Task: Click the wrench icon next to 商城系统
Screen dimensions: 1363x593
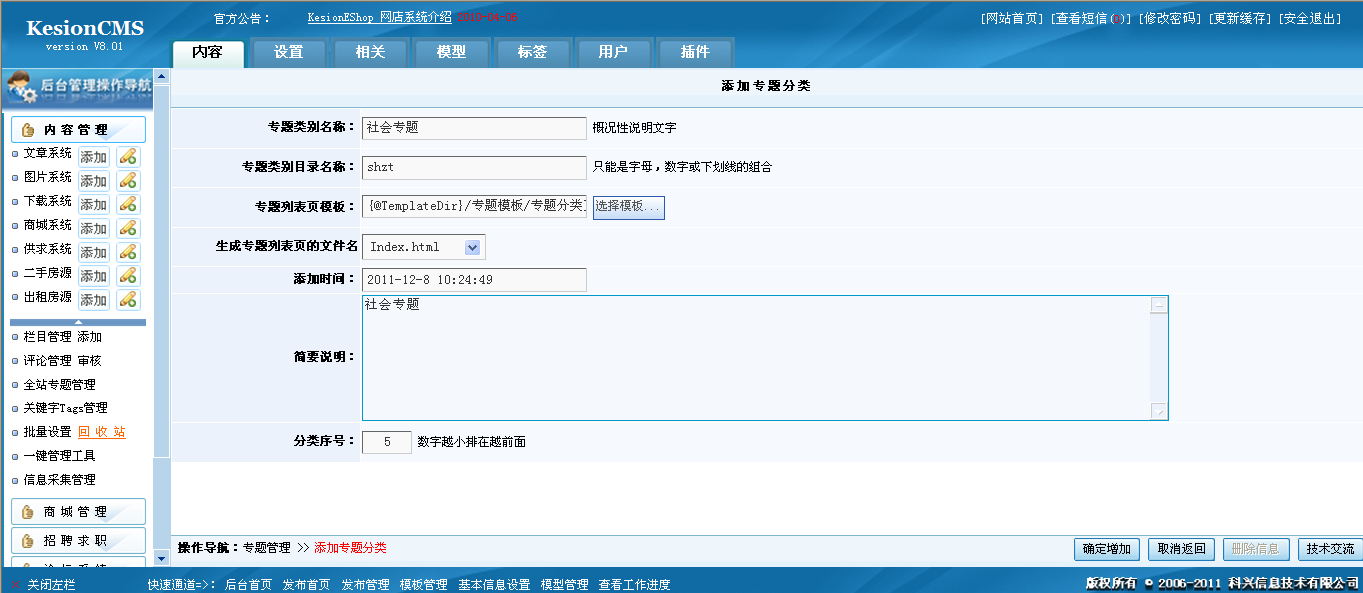Action: click(x=128, y=228)
